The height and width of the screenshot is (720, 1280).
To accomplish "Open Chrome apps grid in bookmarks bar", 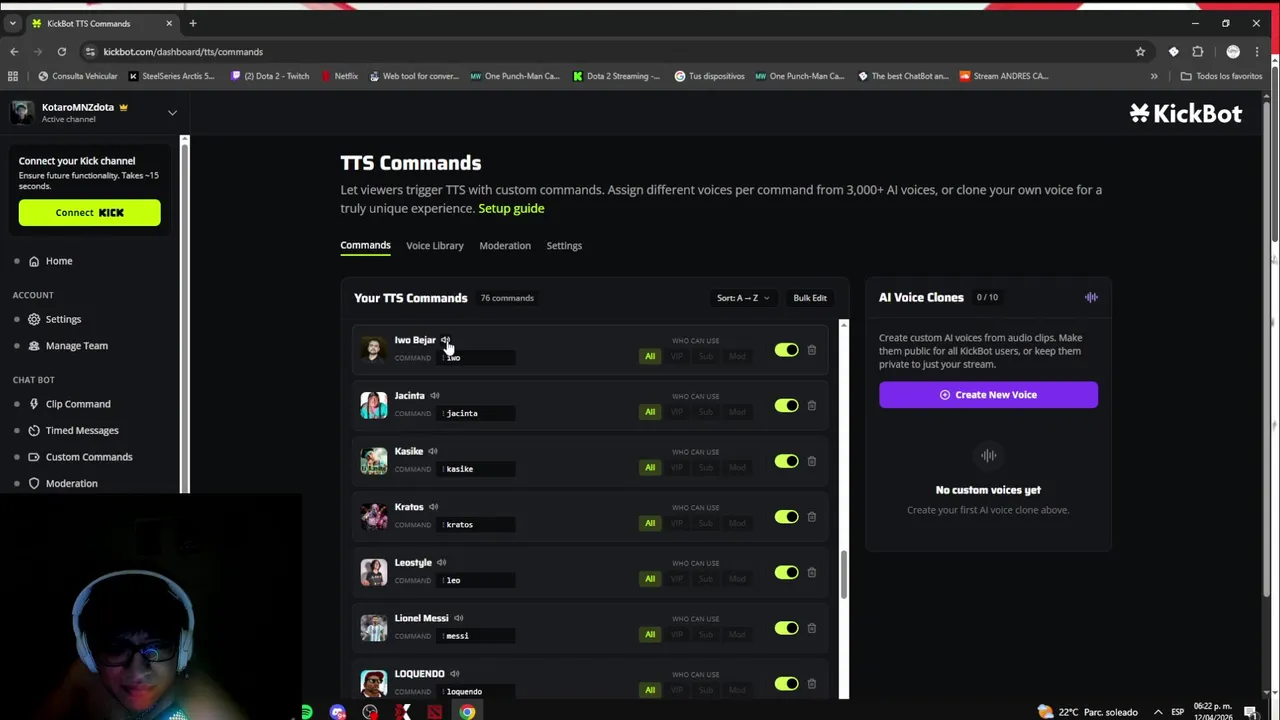I will 13,76.
